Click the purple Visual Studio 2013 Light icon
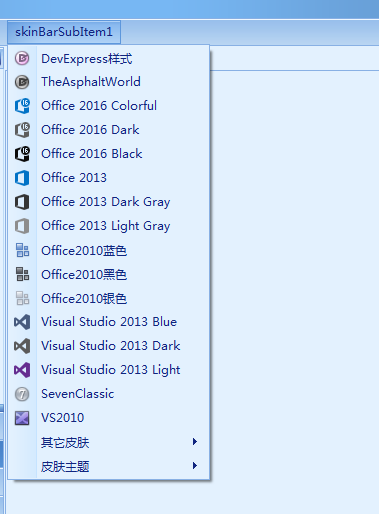 click(x=22, y=370)
